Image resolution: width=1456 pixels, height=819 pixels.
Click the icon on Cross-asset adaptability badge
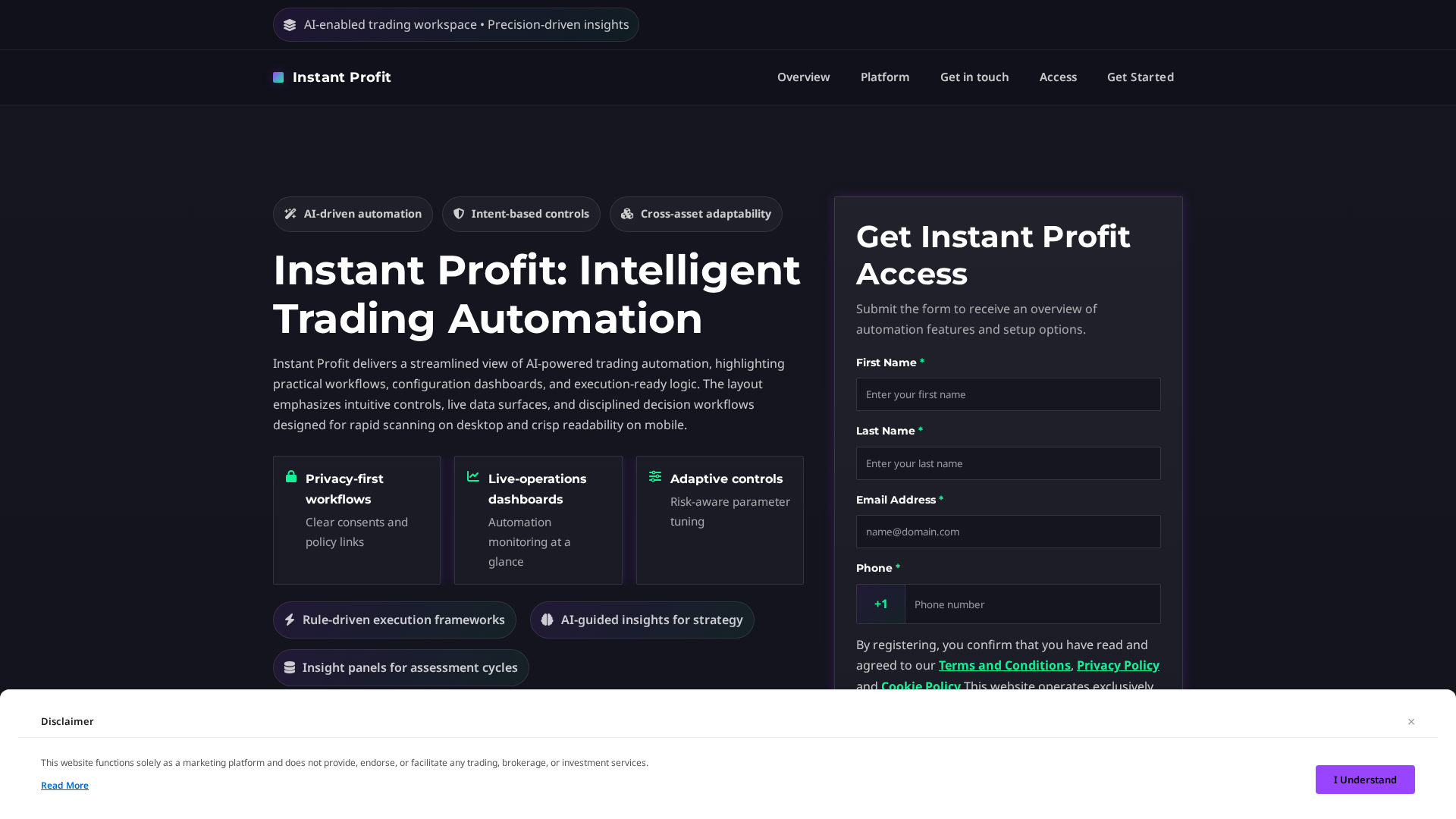click(627, 214)
